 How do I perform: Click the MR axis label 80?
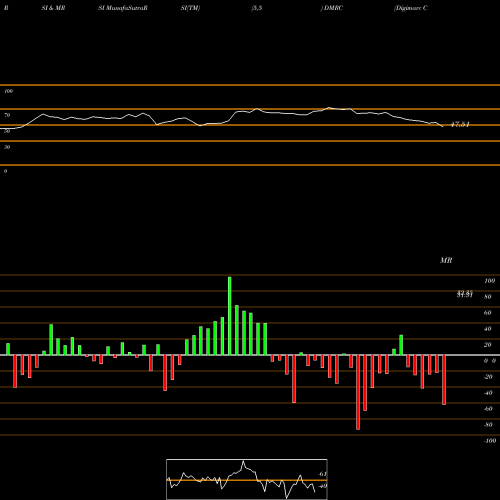[488, 297]
